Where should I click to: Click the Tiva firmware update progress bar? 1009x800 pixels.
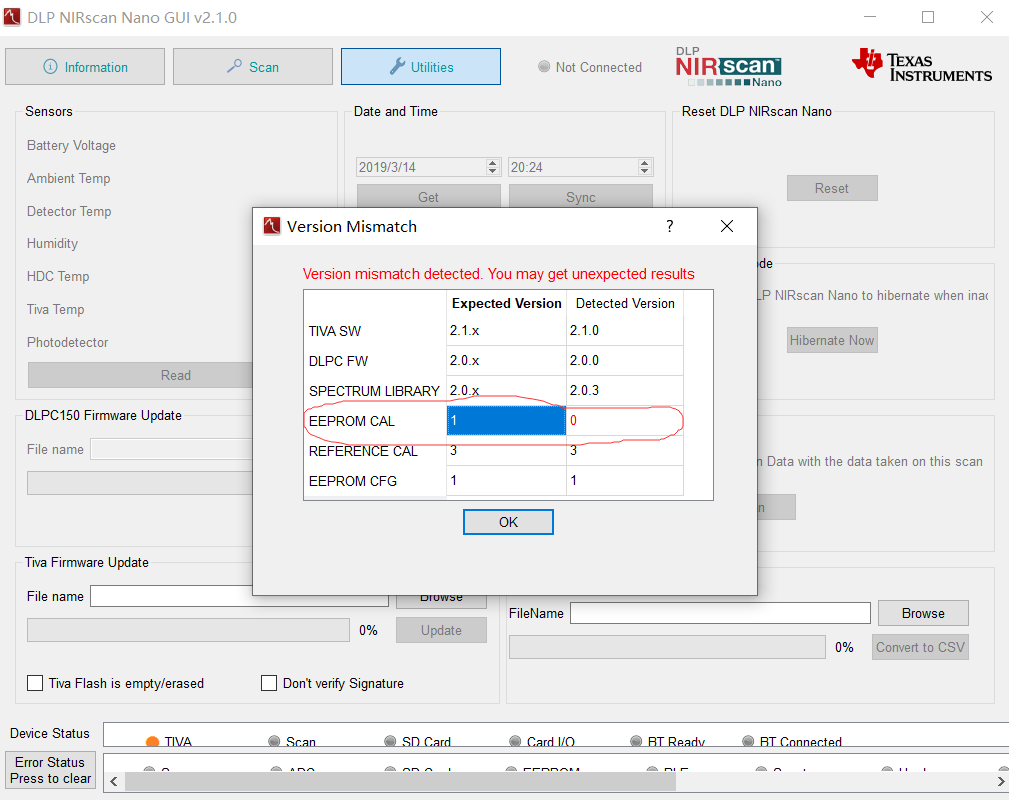point(188,630)
